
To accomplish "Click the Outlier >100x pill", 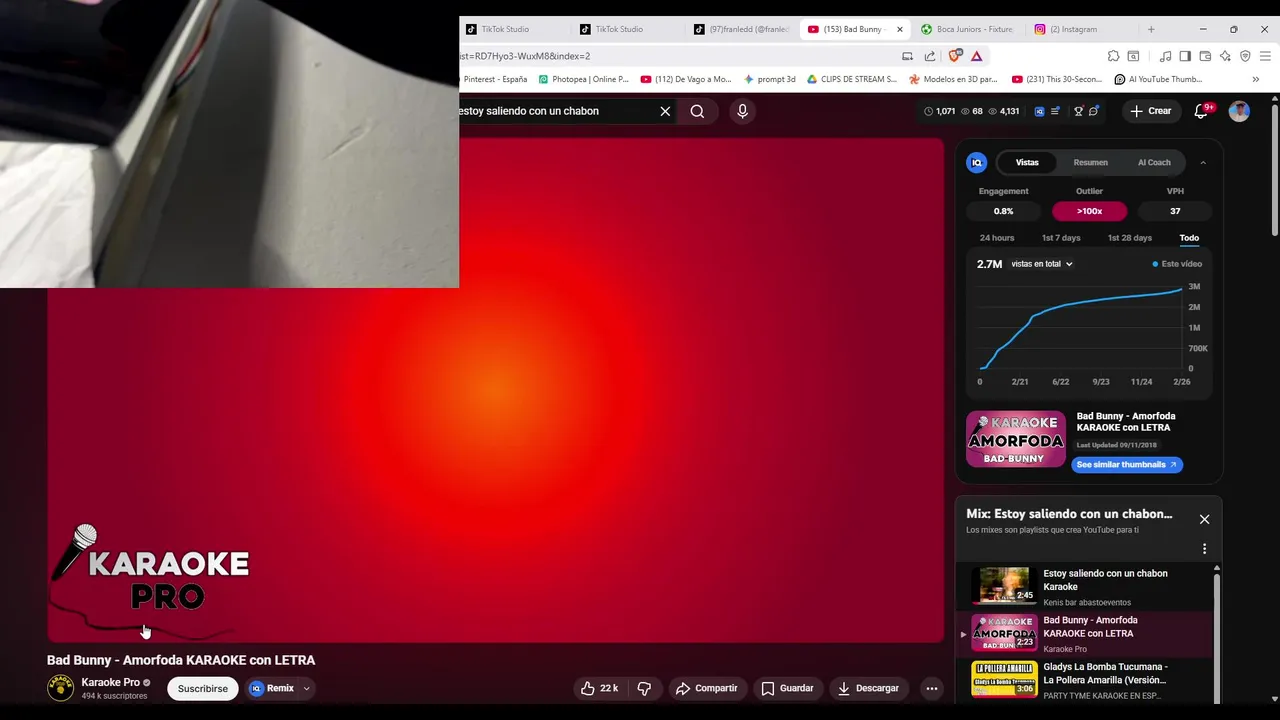I will (x=1089, y=211).
